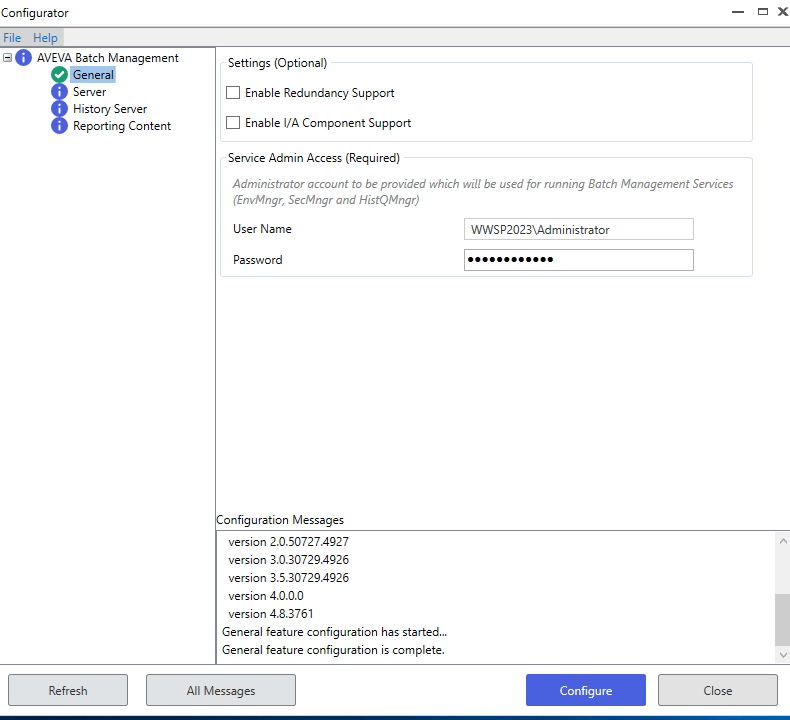Click message 'General feature configuration is complete.'
Image resolution: width=790 pixels, height=720 pixels.
click(333, 650)
